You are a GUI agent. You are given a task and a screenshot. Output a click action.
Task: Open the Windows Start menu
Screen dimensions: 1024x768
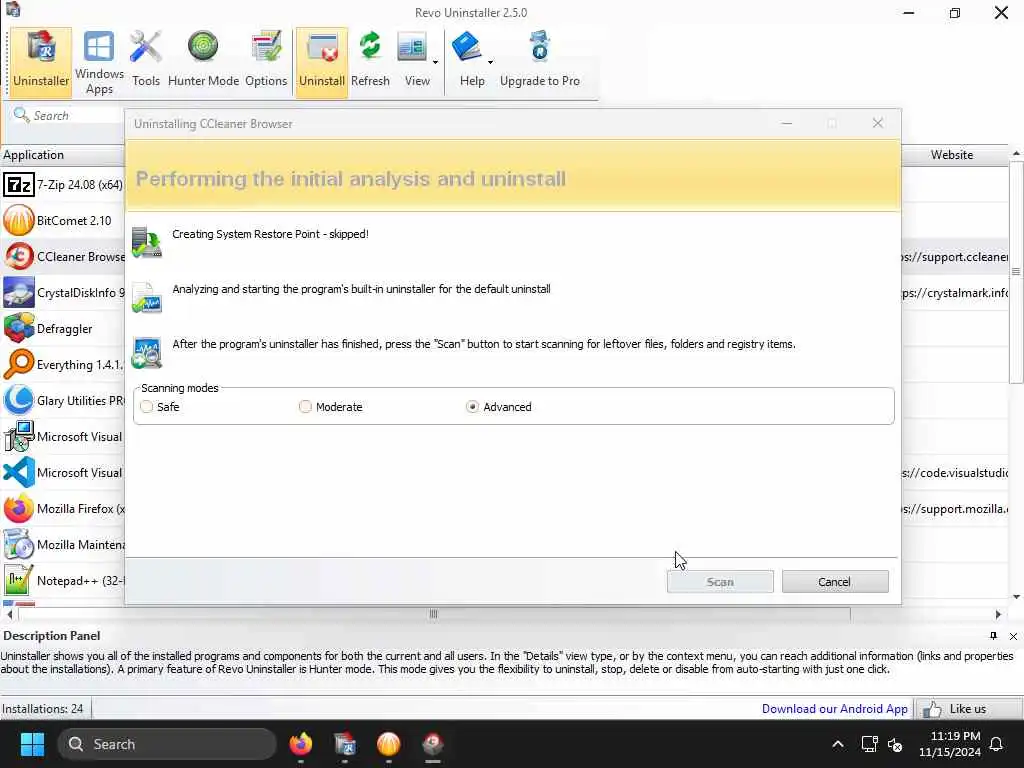[32, 744]
